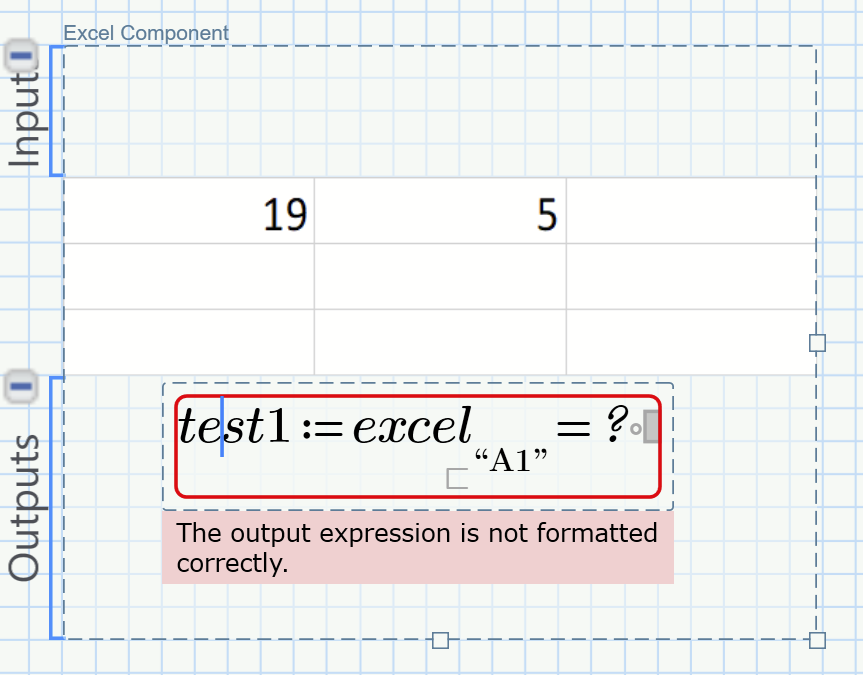
Task: Click the "A1" subscript string
Action: click(511, 461)
